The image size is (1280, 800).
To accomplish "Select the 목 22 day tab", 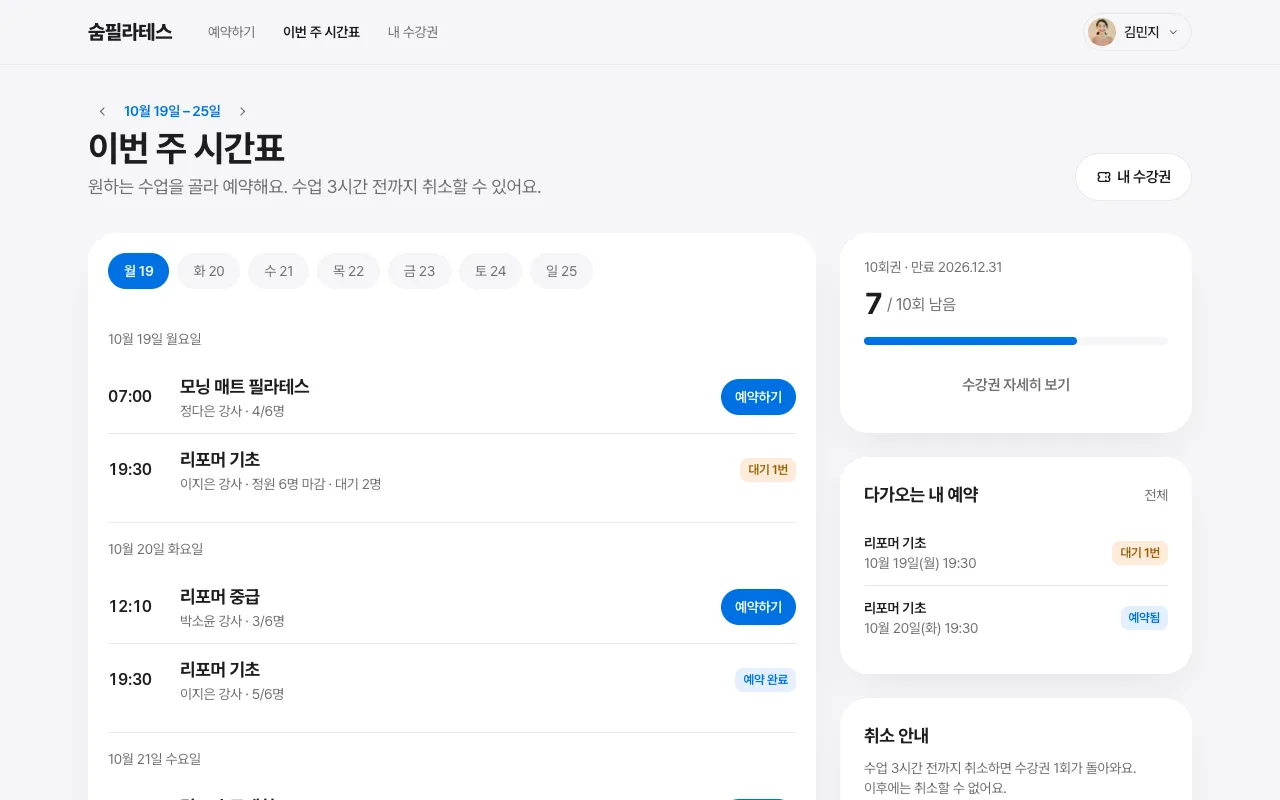I will coord(348,271).
